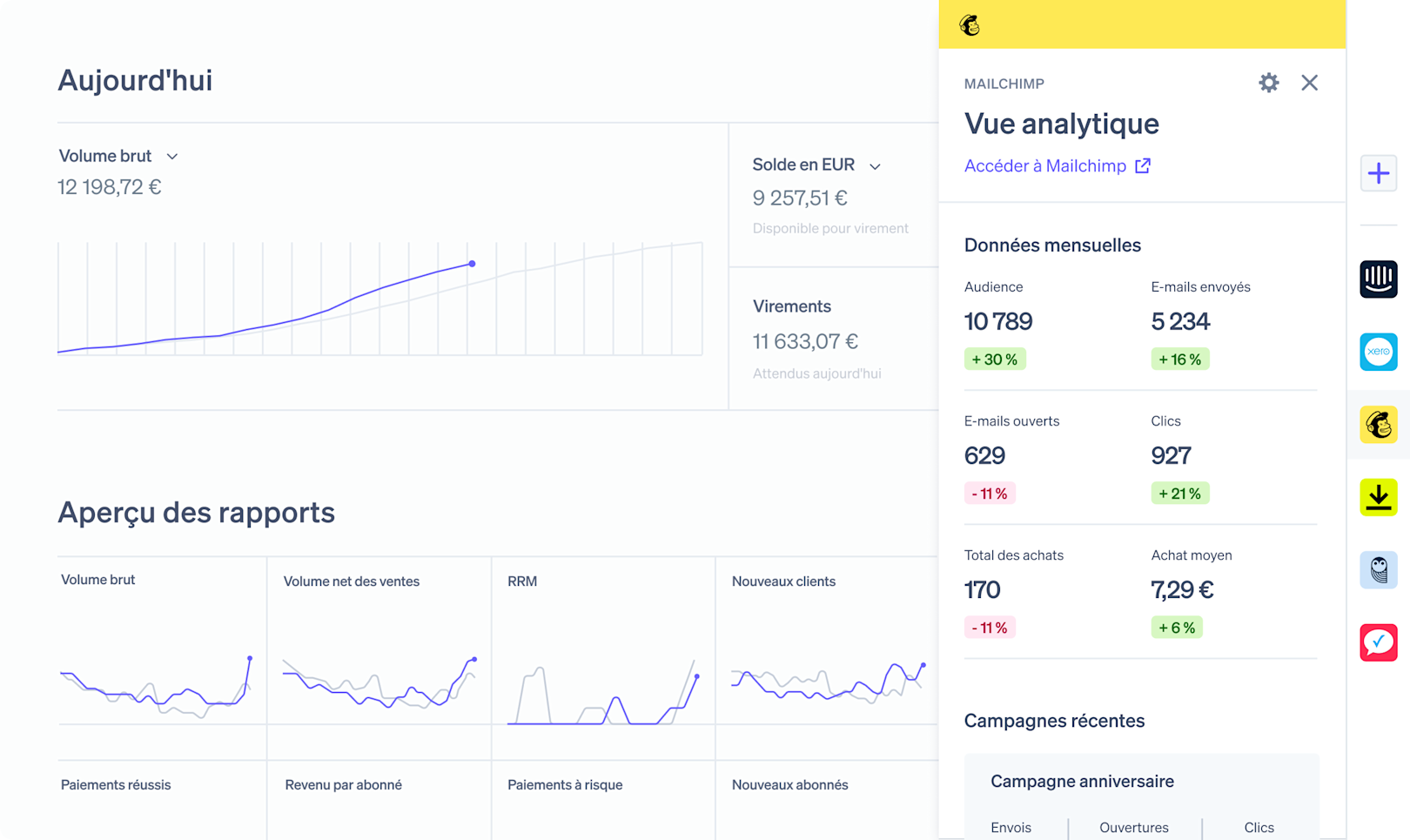The height and width of the screenshot is (840, 1410).
Task: Open the Nouveaux clients report chart
Action: tap(827, 657)
